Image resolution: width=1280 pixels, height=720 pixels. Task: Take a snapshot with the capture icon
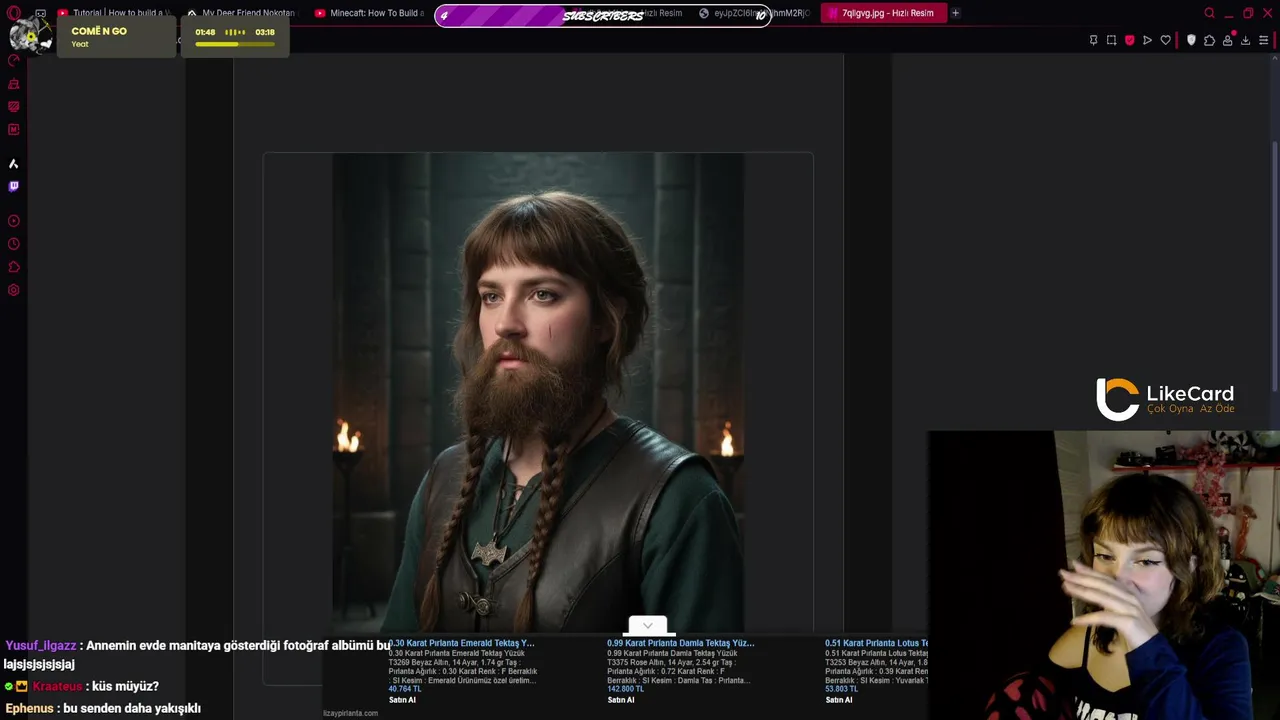(x=1111, y=40)
